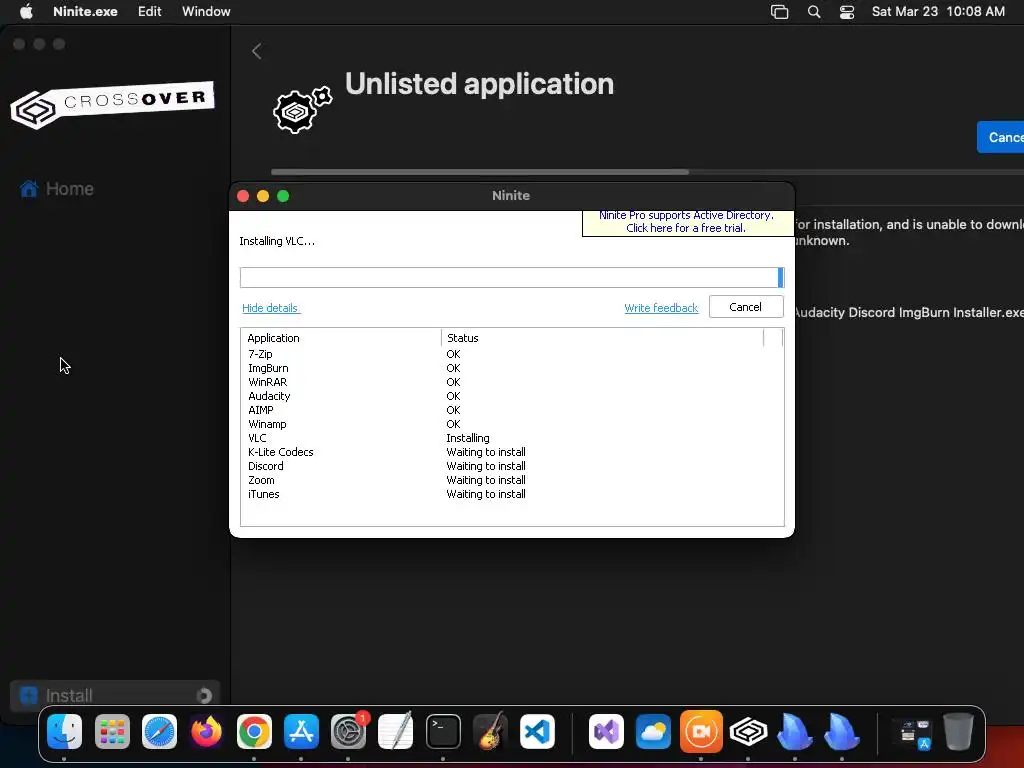
Task: Maximize the Ninite window with green button
Action: point(283,196)
